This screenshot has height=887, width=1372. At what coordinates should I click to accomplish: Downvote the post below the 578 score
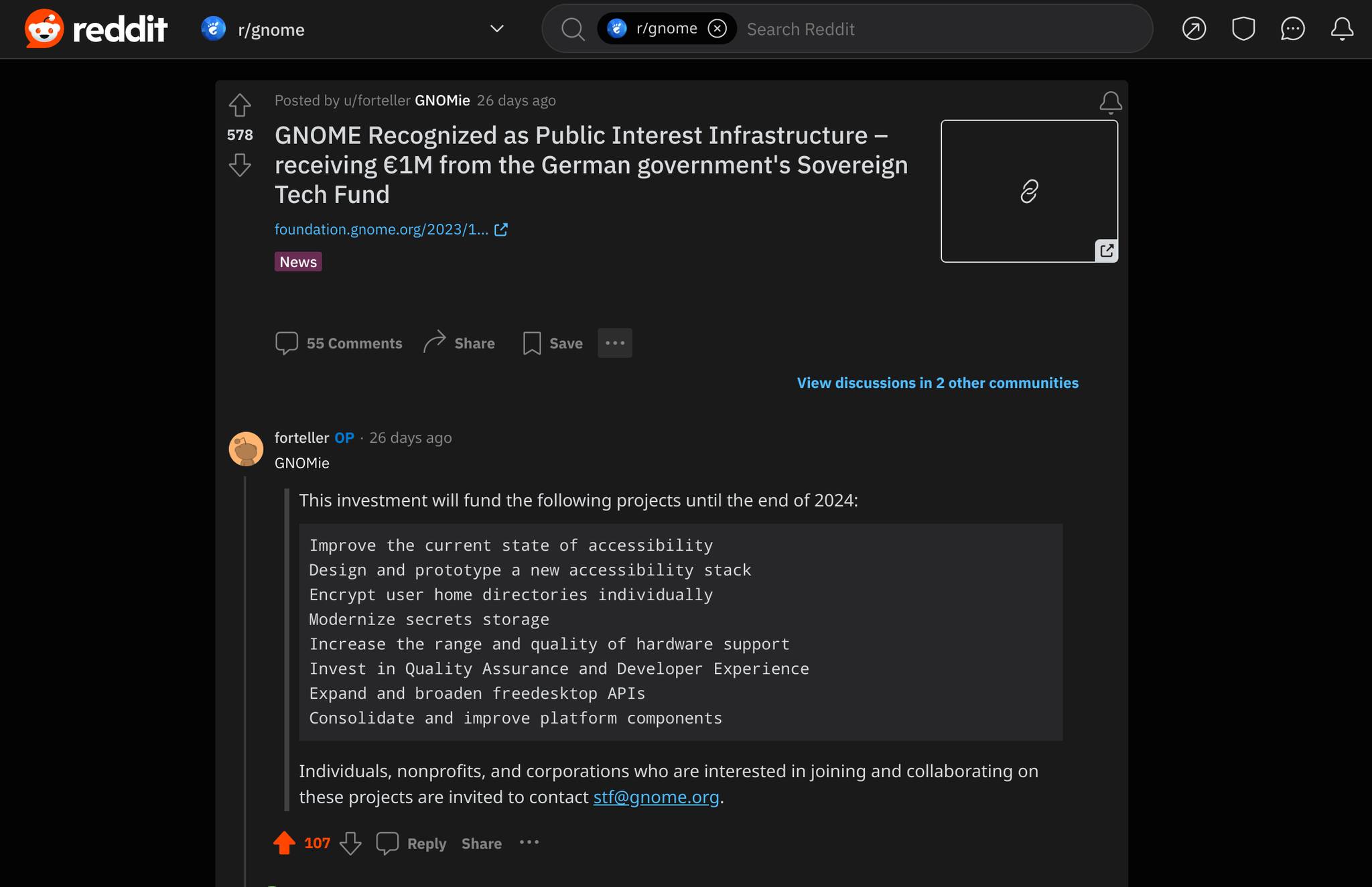[240, 165]
